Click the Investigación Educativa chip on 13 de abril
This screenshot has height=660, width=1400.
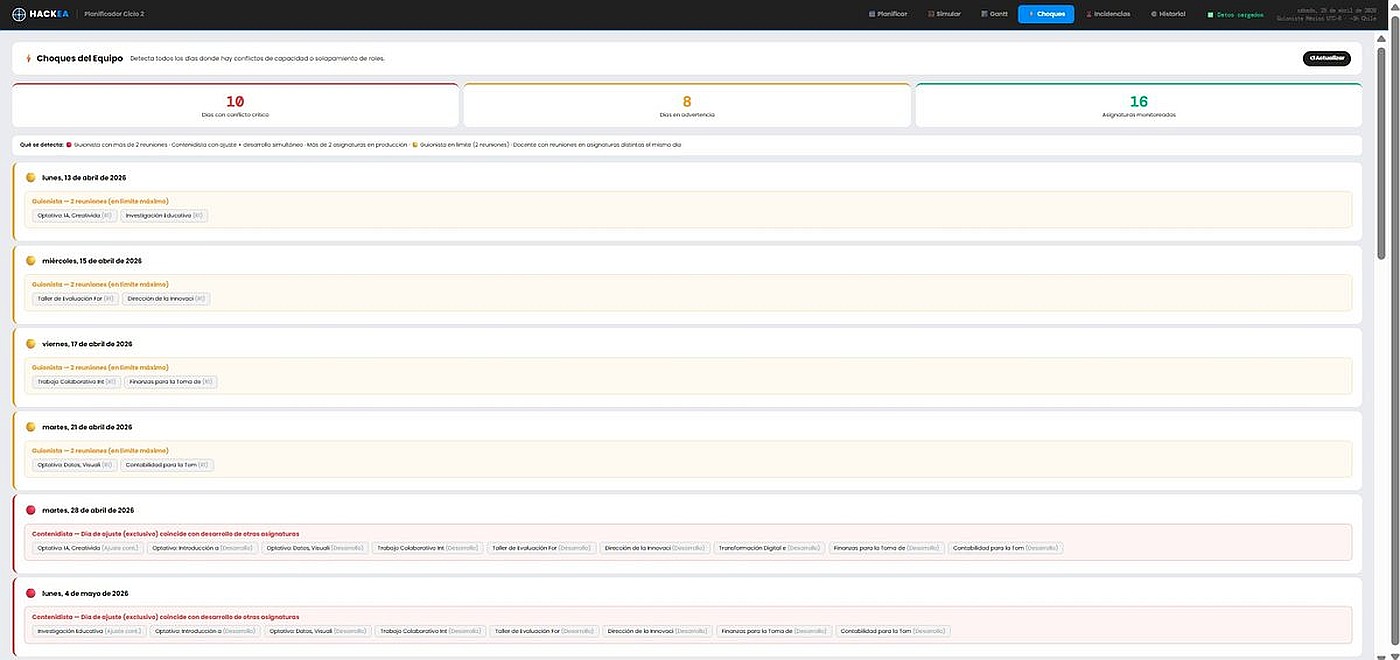pyautogui.click(x=164, y=215)
